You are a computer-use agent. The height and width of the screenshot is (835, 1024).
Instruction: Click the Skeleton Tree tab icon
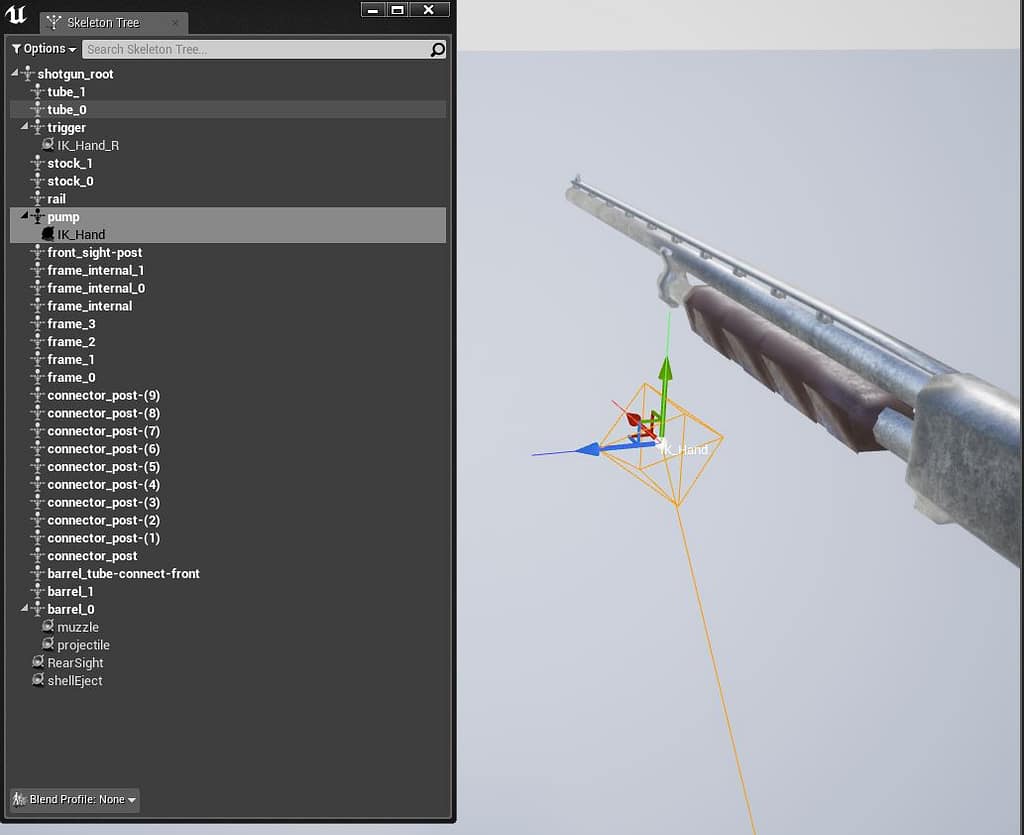[54, 23]
